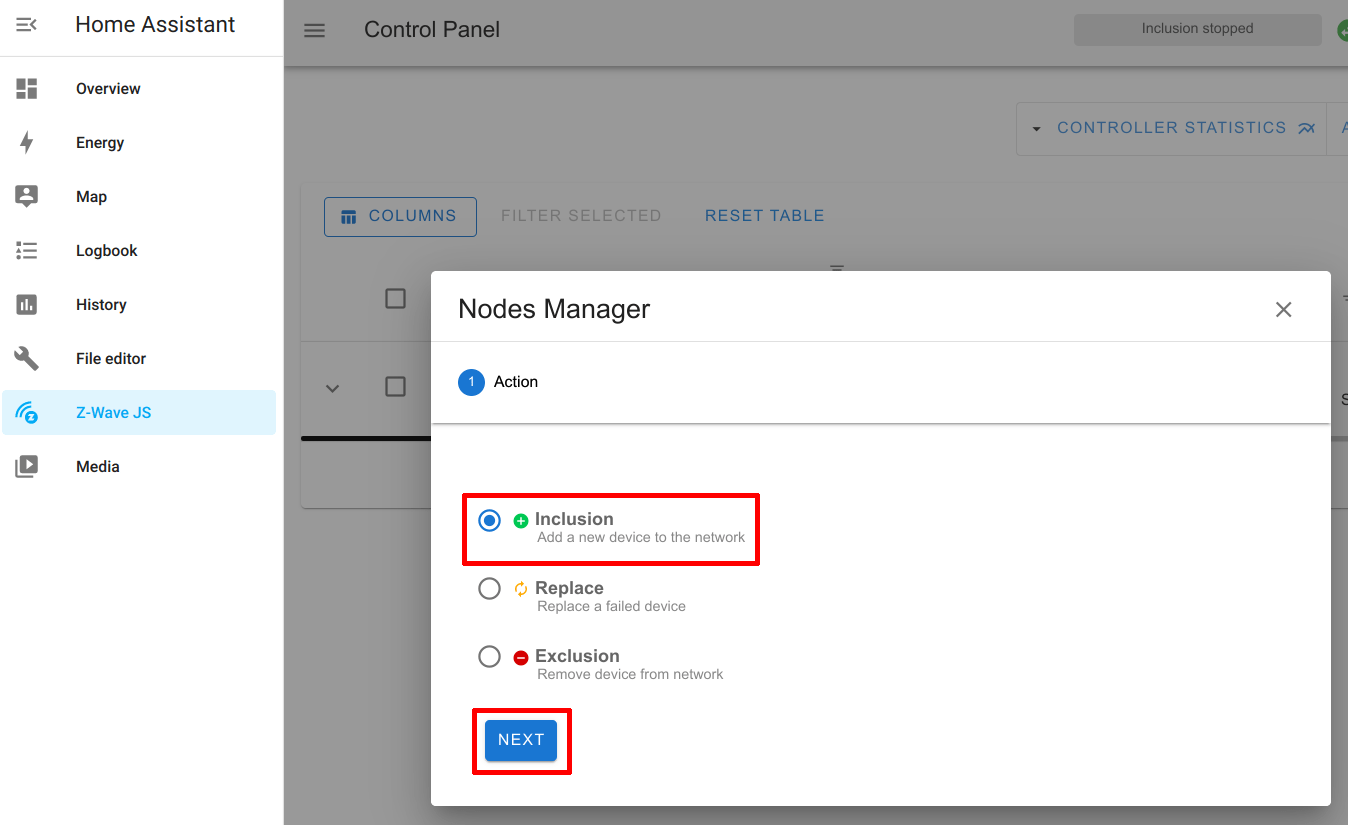The image size is (1348, 825).
Task: Click Reset Table
Action: (764, 215)
